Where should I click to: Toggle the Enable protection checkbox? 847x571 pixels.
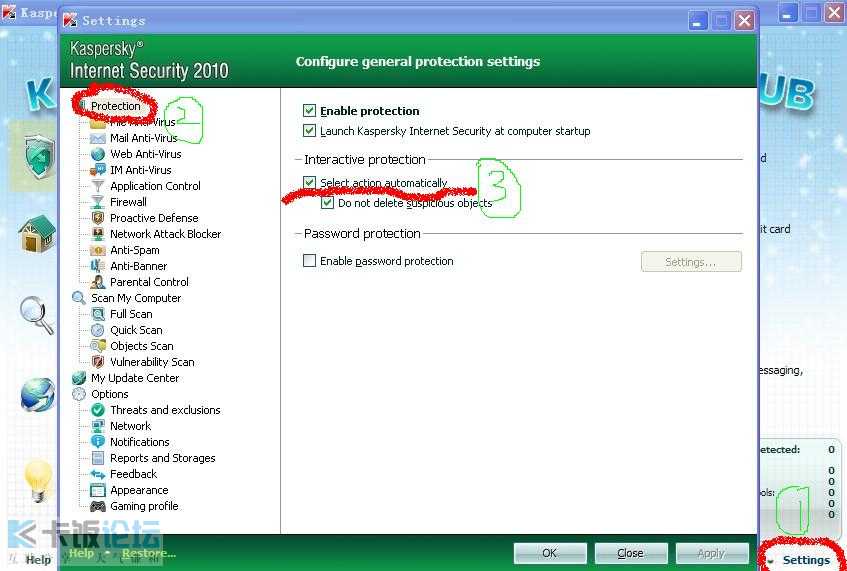310,111
